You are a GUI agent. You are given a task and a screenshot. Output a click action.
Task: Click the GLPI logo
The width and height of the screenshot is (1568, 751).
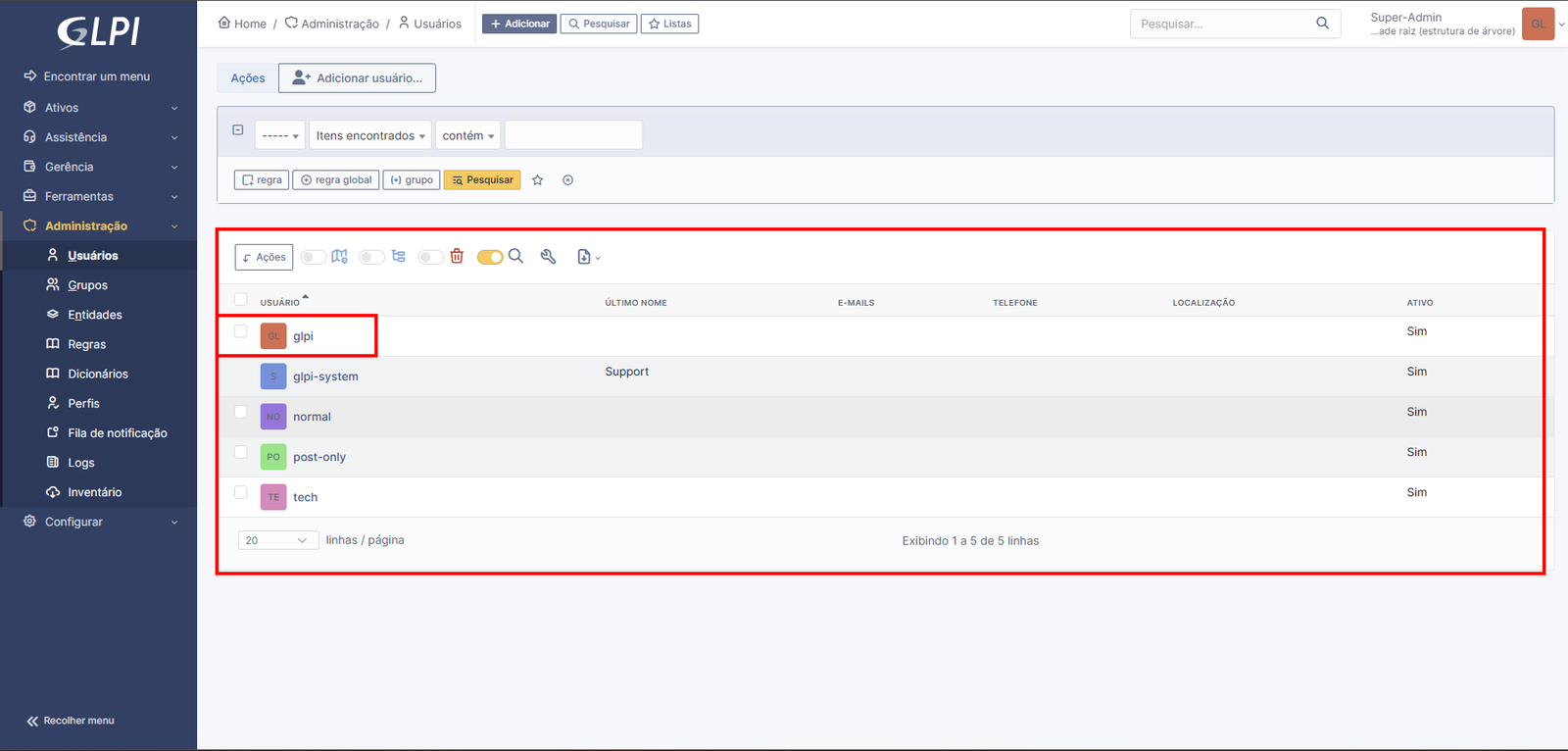tap(98, 32)
